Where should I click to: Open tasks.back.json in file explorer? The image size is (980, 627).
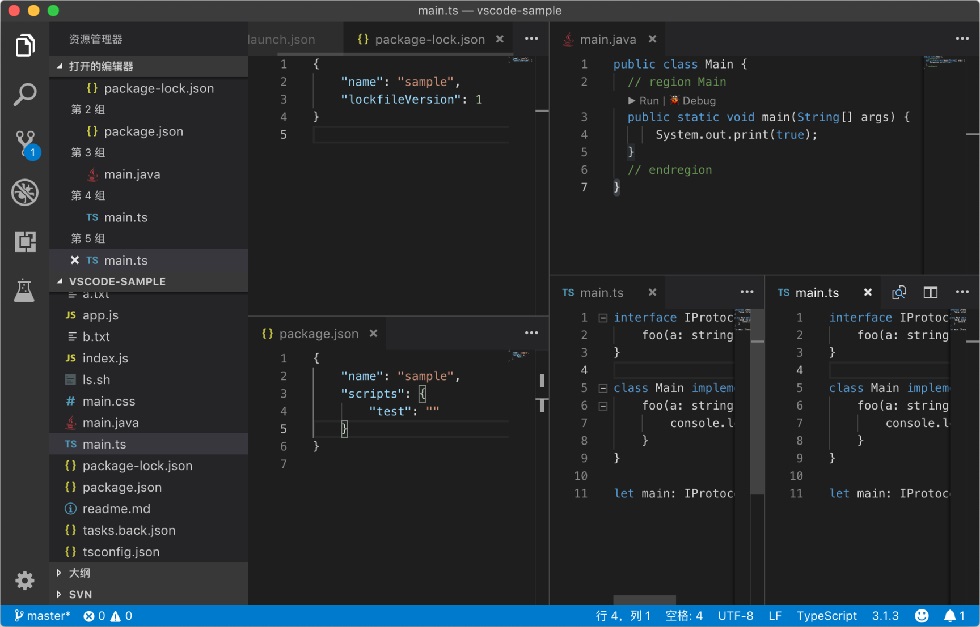click(x=149, y=530)
